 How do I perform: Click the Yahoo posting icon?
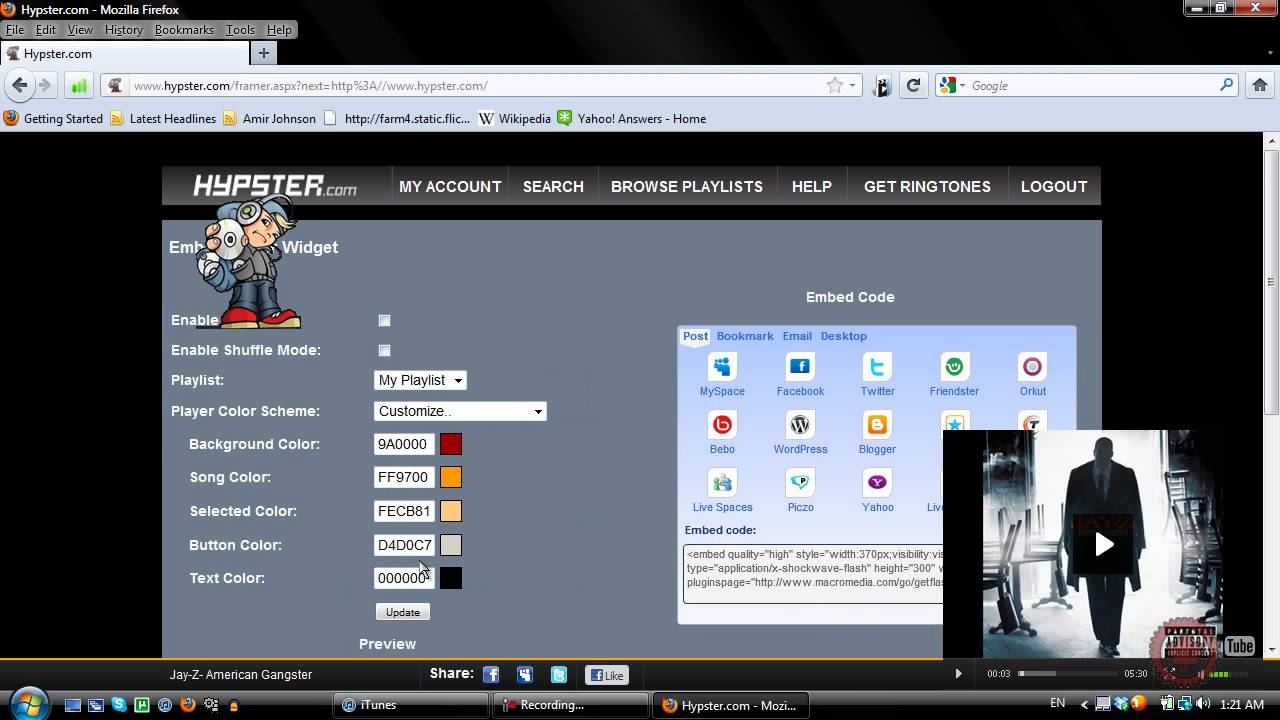tap(877, 483)
